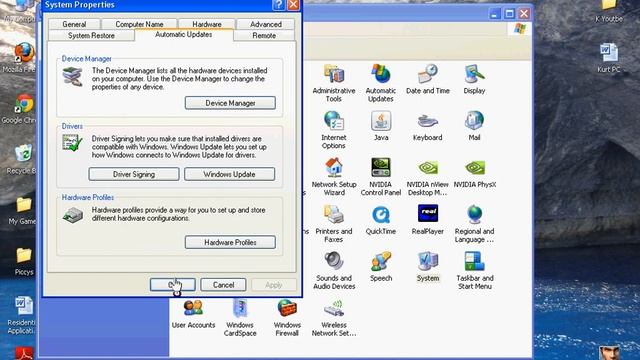Image resolution: width=640 pixels, height=360 pixels.
Task: Select the Hardware tab
Action: point(207,24)
